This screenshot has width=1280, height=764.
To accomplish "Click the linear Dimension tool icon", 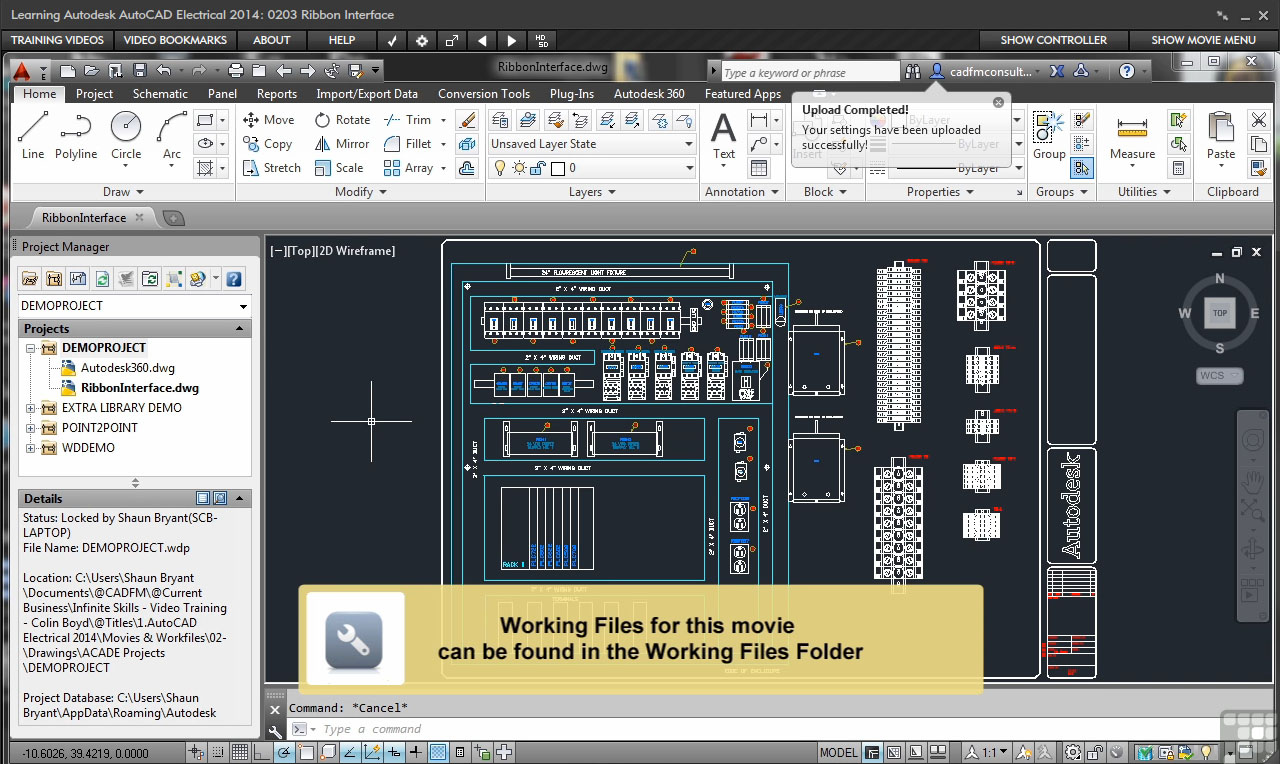I will (759, 120).
